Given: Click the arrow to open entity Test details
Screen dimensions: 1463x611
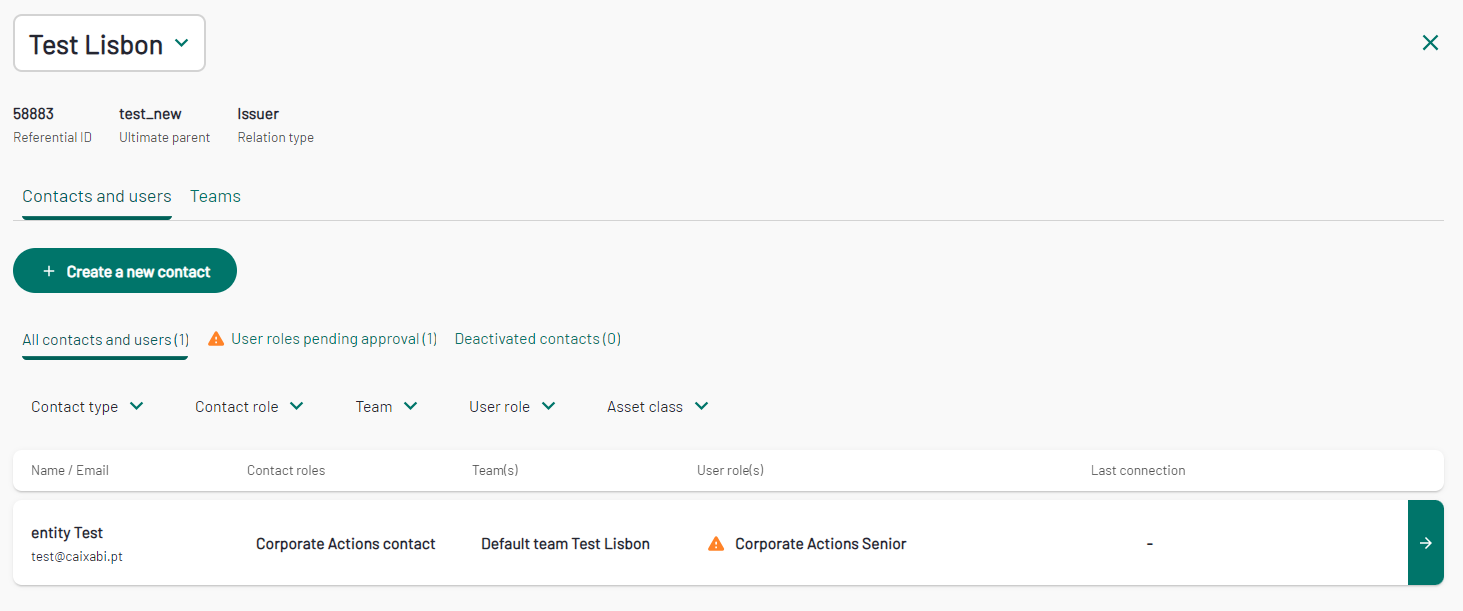Looking at the screenshot, I should (1425, 543).
